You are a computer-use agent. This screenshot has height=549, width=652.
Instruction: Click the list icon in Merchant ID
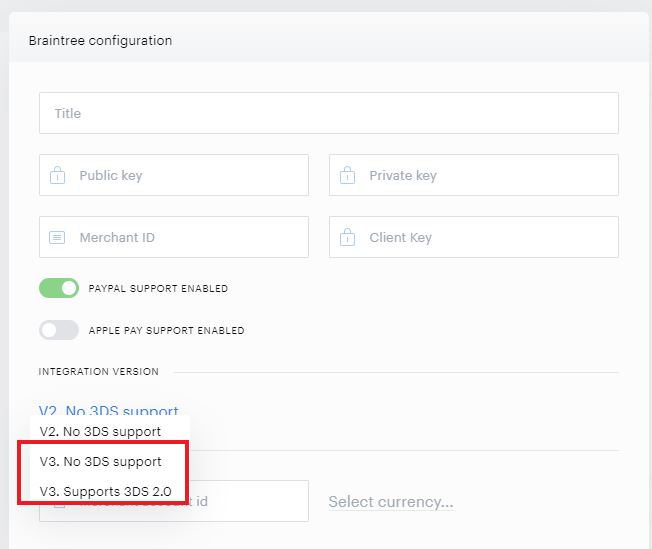click(57, 237)
